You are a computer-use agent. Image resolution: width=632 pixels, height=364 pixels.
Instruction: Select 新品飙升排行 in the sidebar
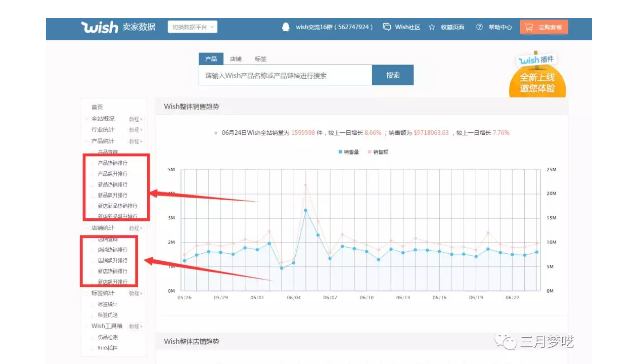point(112,196)
